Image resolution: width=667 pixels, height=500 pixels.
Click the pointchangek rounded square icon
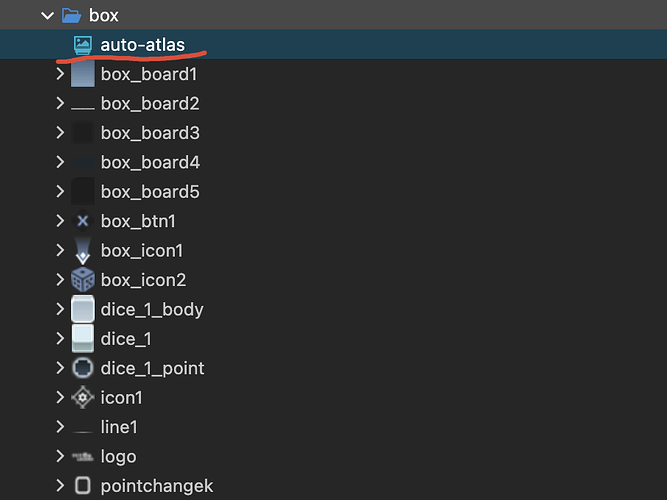[x=83, y=486]
